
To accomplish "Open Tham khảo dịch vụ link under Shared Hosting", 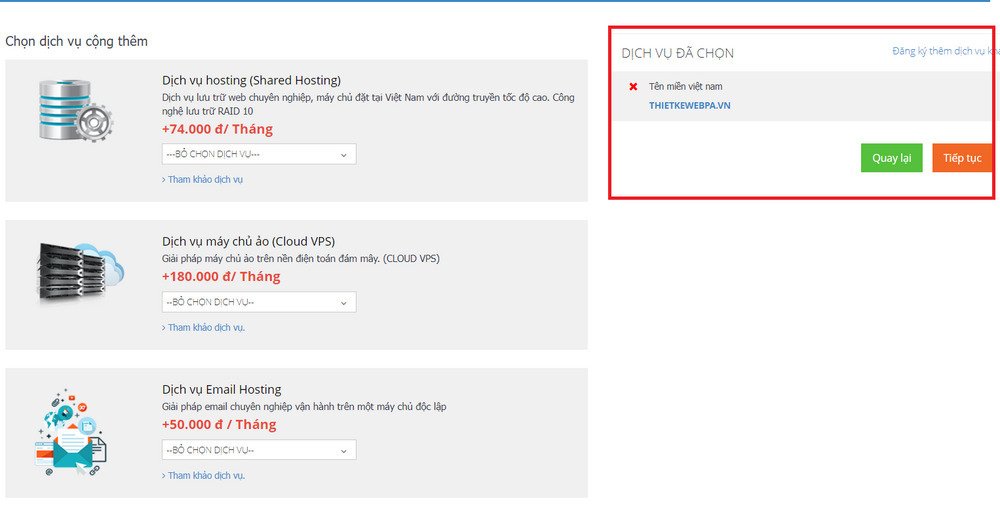I will [x=203, y=180].
